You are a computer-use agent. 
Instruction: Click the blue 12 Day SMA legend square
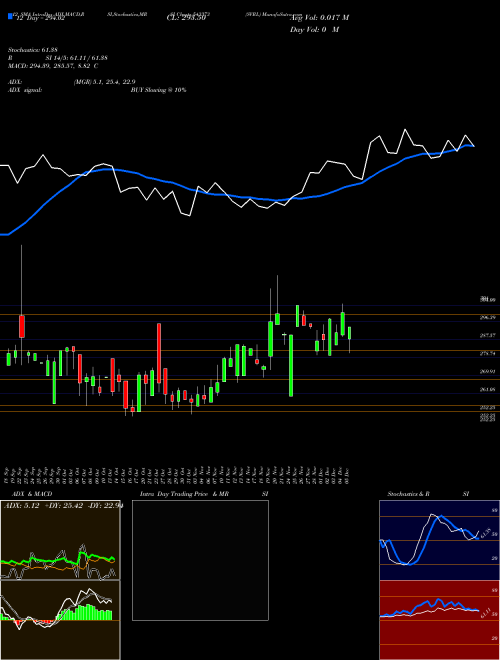(x=11, y=17)
